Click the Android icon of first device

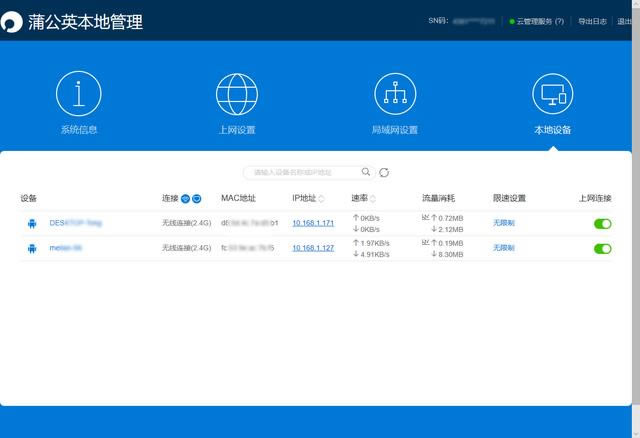coord(31,223)
